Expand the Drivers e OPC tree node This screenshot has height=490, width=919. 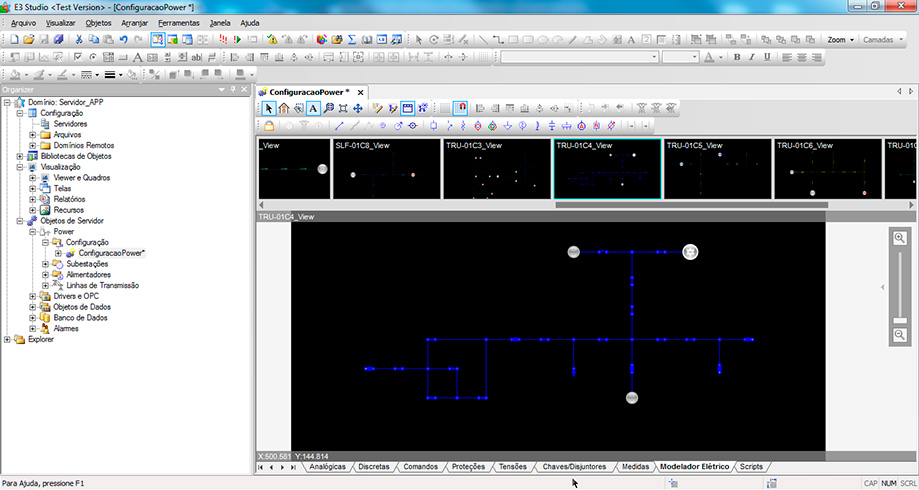coord(33,296)
